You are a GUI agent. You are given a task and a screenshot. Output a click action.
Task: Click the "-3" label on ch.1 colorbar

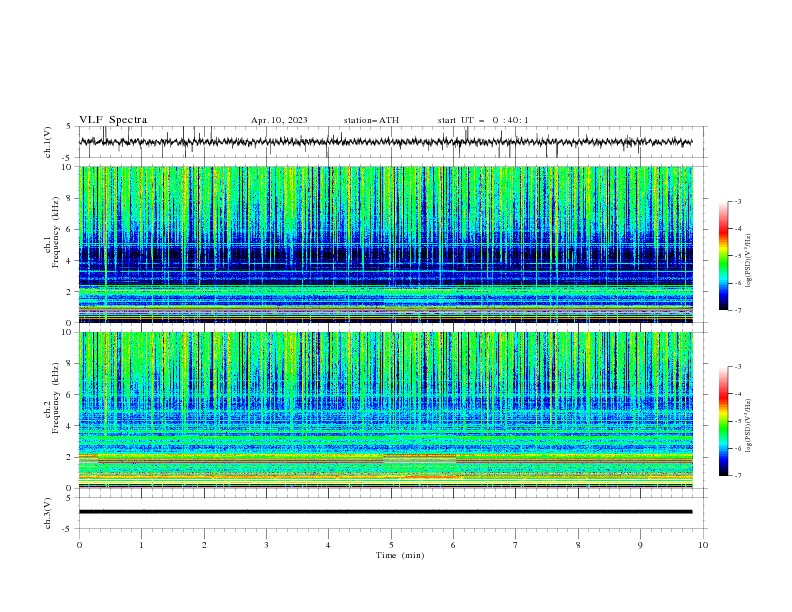(738, 201)
